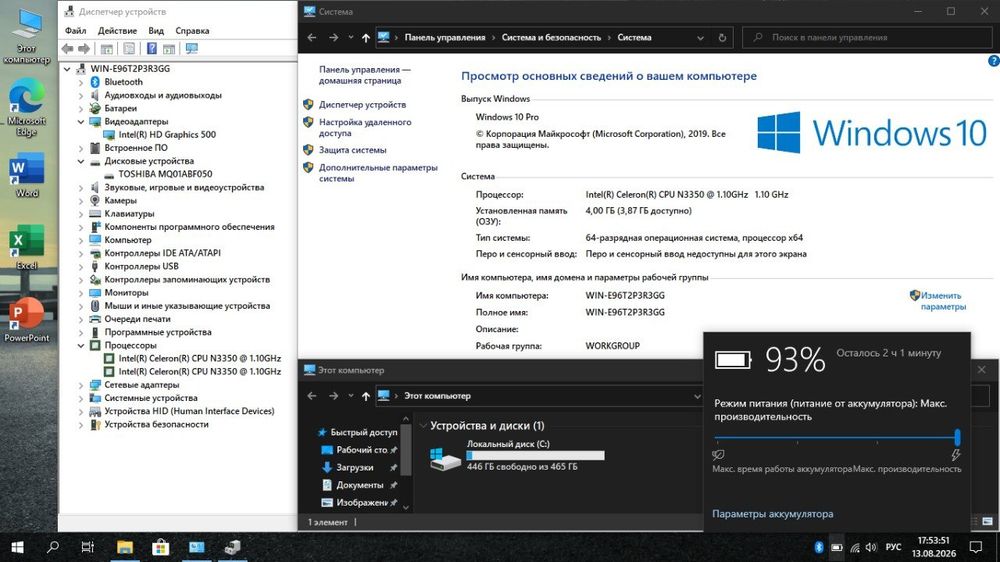1000x562 pixels.
Task: Collapse the Процессоры node
Action: 80,346
